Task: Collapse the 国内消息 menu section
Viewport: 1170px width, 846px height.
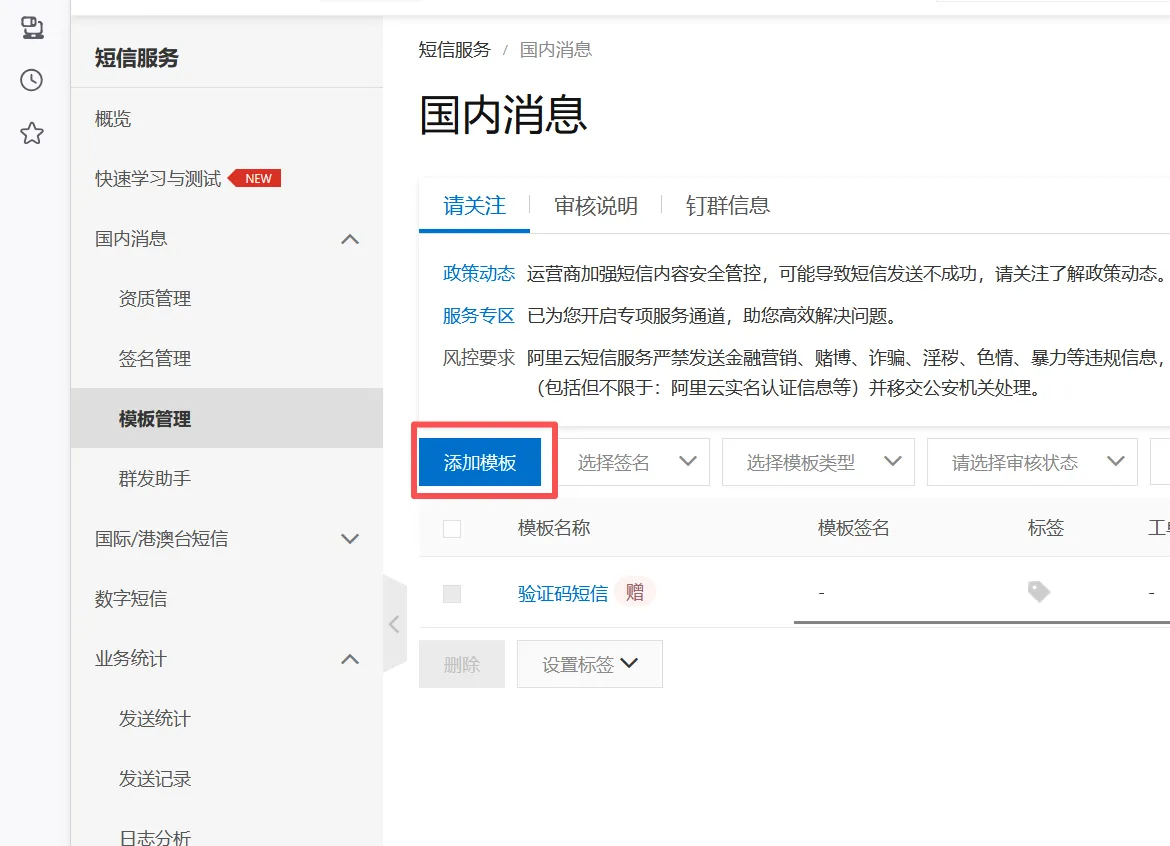Action: (350, 239)
